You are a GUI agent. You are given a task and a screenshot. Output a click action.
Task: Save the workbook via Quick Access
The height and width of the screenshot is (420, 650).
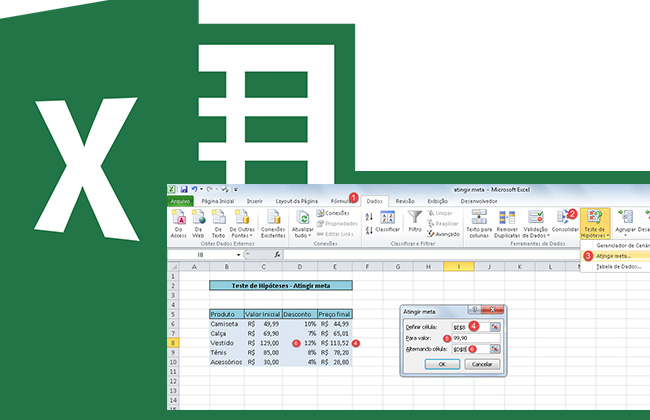click(x=184, y=189)
